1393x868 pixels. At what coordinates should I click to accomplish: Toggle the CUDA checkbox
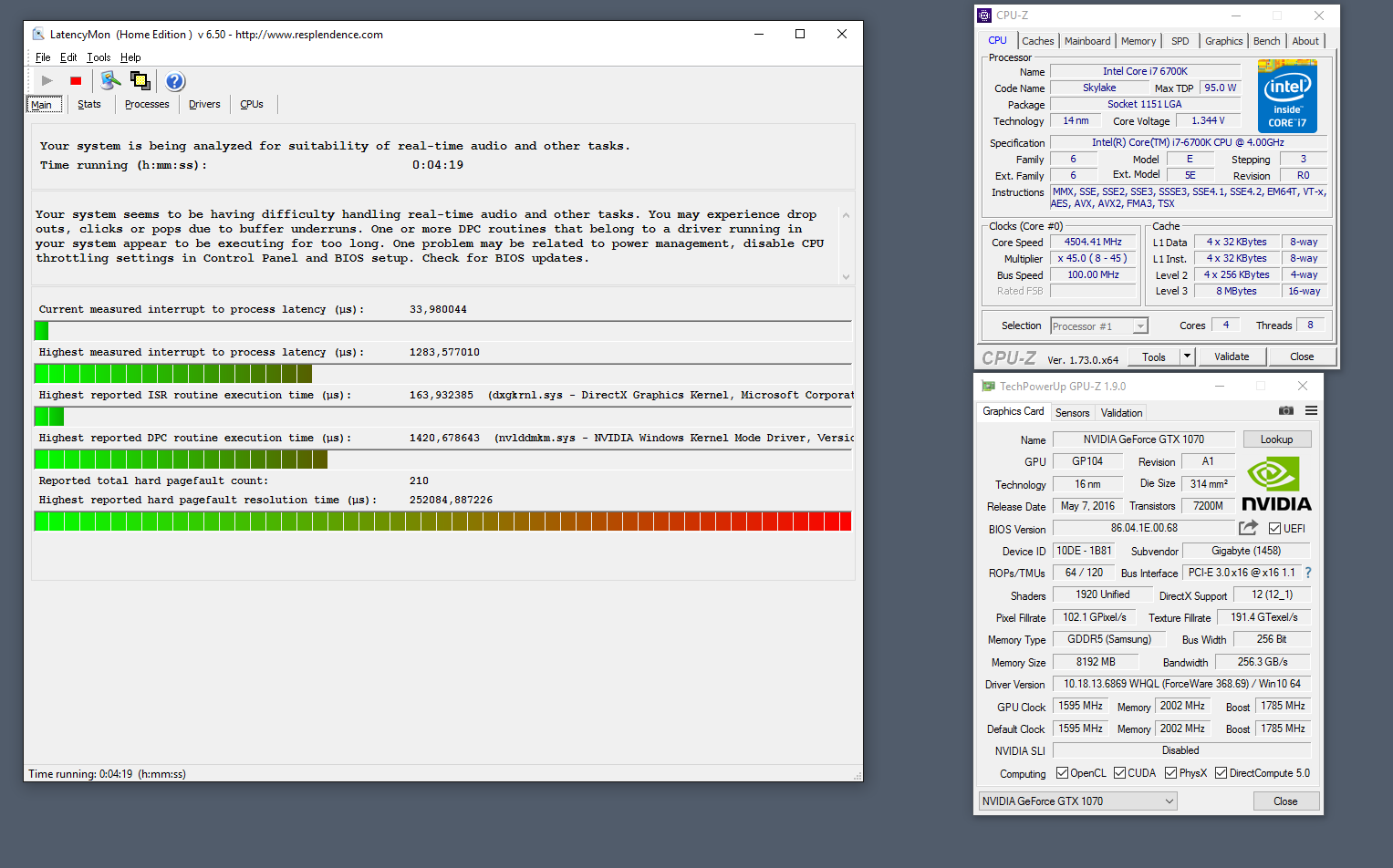[x=1119, y=773]
